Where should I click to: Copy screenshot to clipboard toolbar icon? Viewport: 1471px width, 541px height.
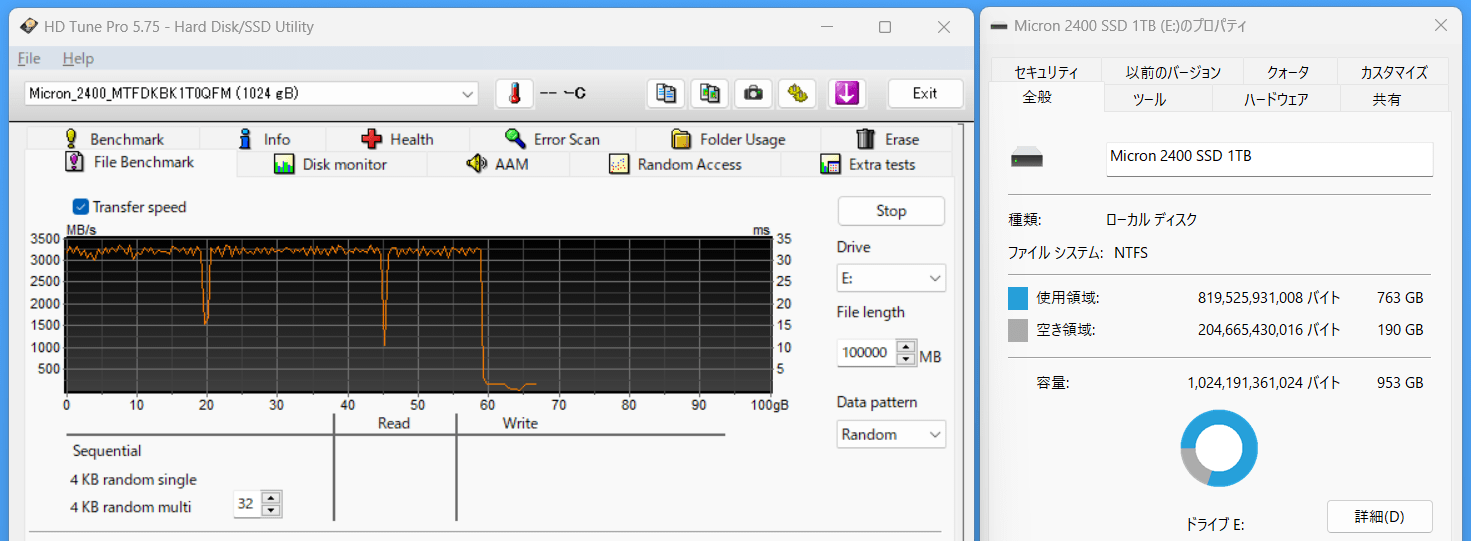[710, 93]
